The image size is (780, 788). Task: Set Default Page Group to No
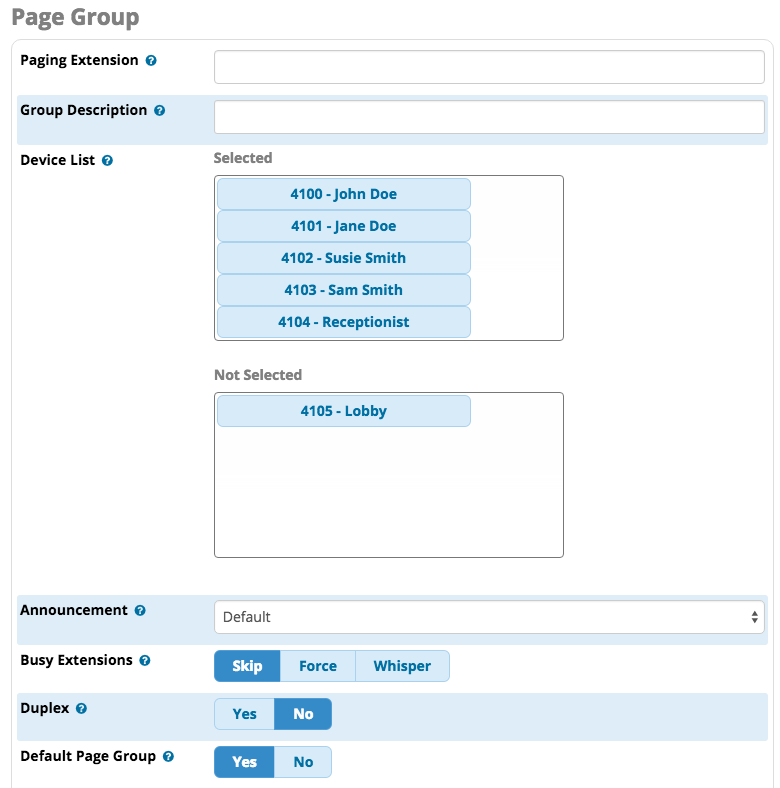click(303, 762)
